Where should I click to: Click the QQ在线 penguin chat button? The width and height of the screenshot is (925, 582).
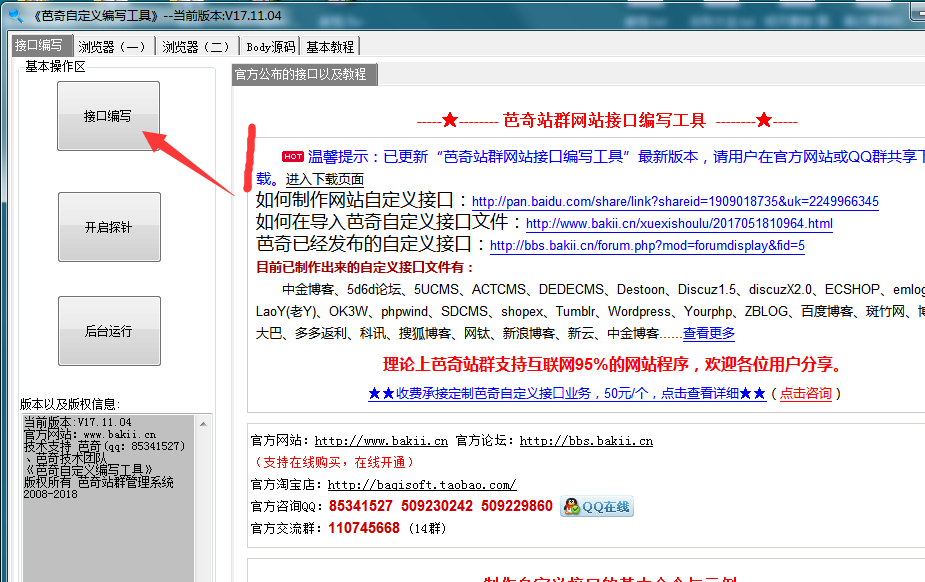[x=597, y=507]
